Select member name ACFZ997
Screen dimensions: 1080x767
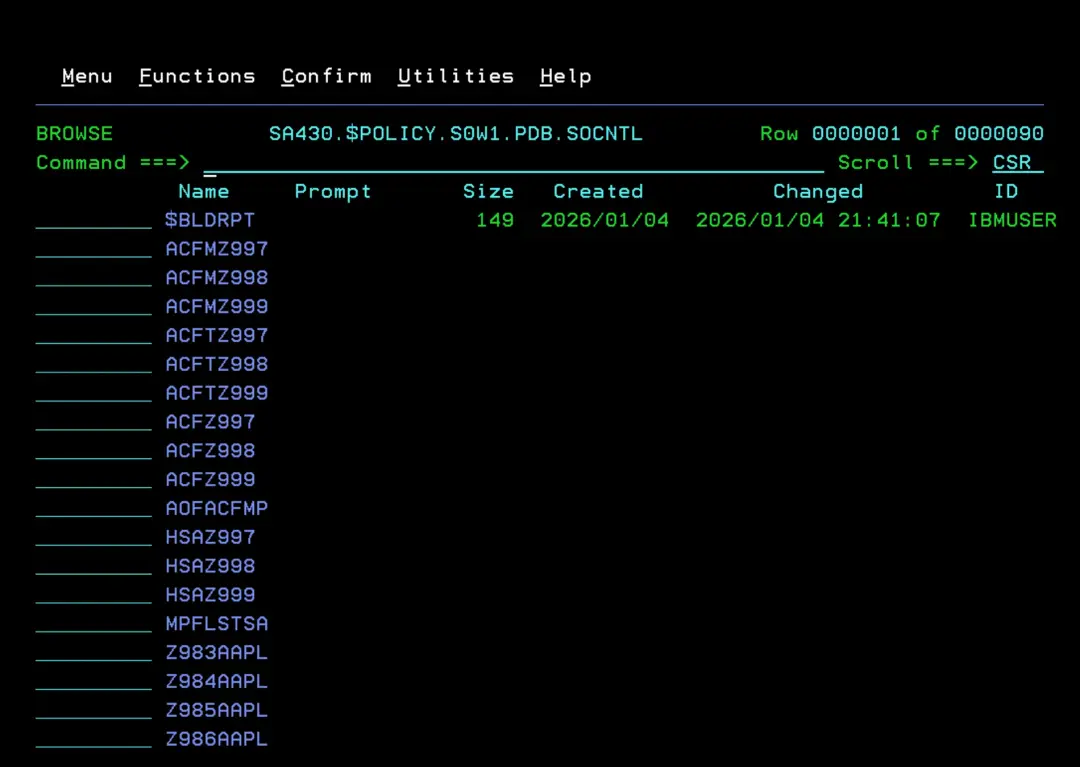click(x=210, y=422)
